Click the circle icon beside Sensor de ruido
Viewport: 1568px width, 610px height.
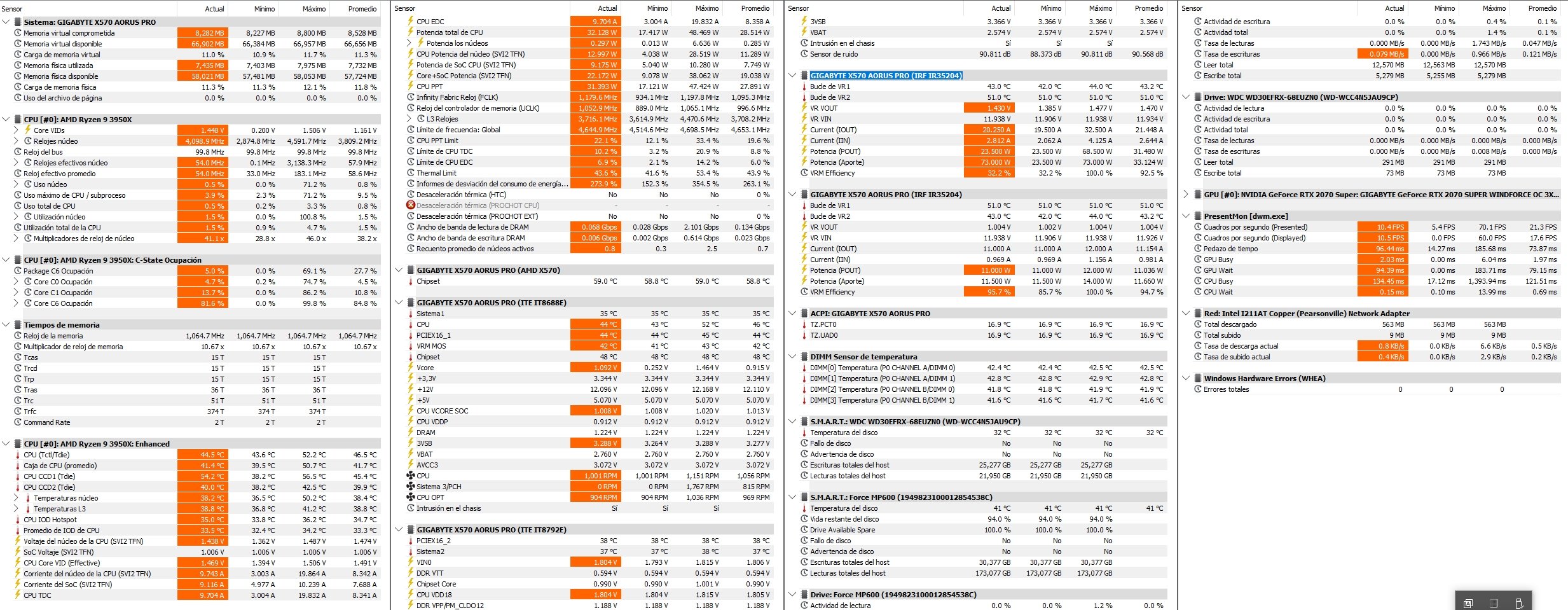[x=804, y=54]
